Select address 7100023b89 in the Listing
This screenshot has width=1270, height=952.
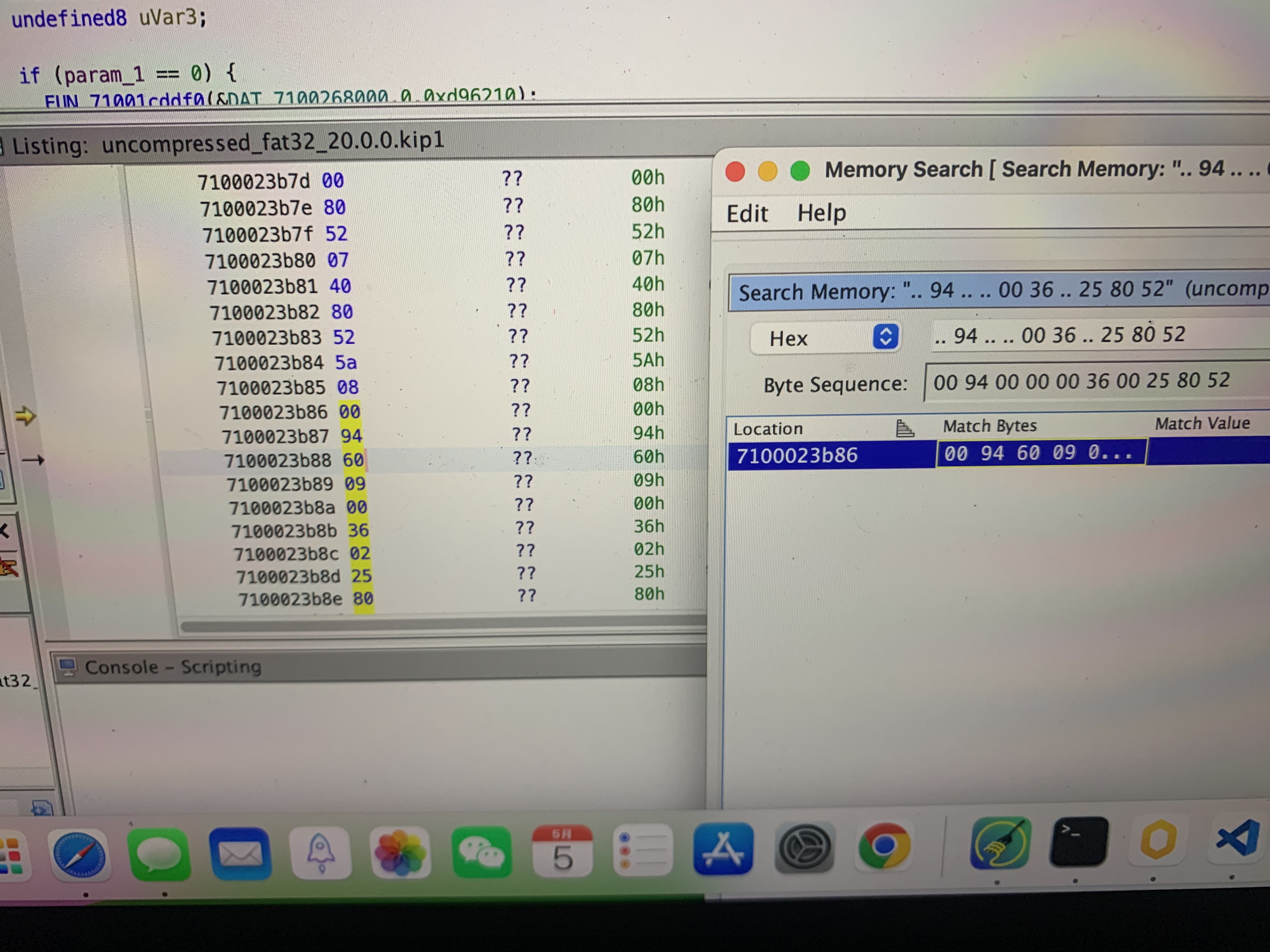tap(280, 484)
